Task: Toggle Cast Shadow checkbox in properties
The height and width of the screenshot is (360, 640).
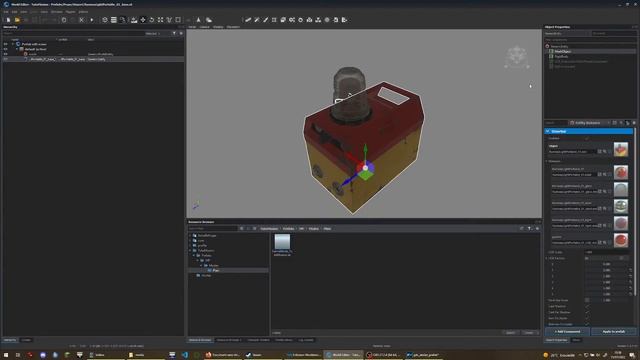Action: click(587, 306)
